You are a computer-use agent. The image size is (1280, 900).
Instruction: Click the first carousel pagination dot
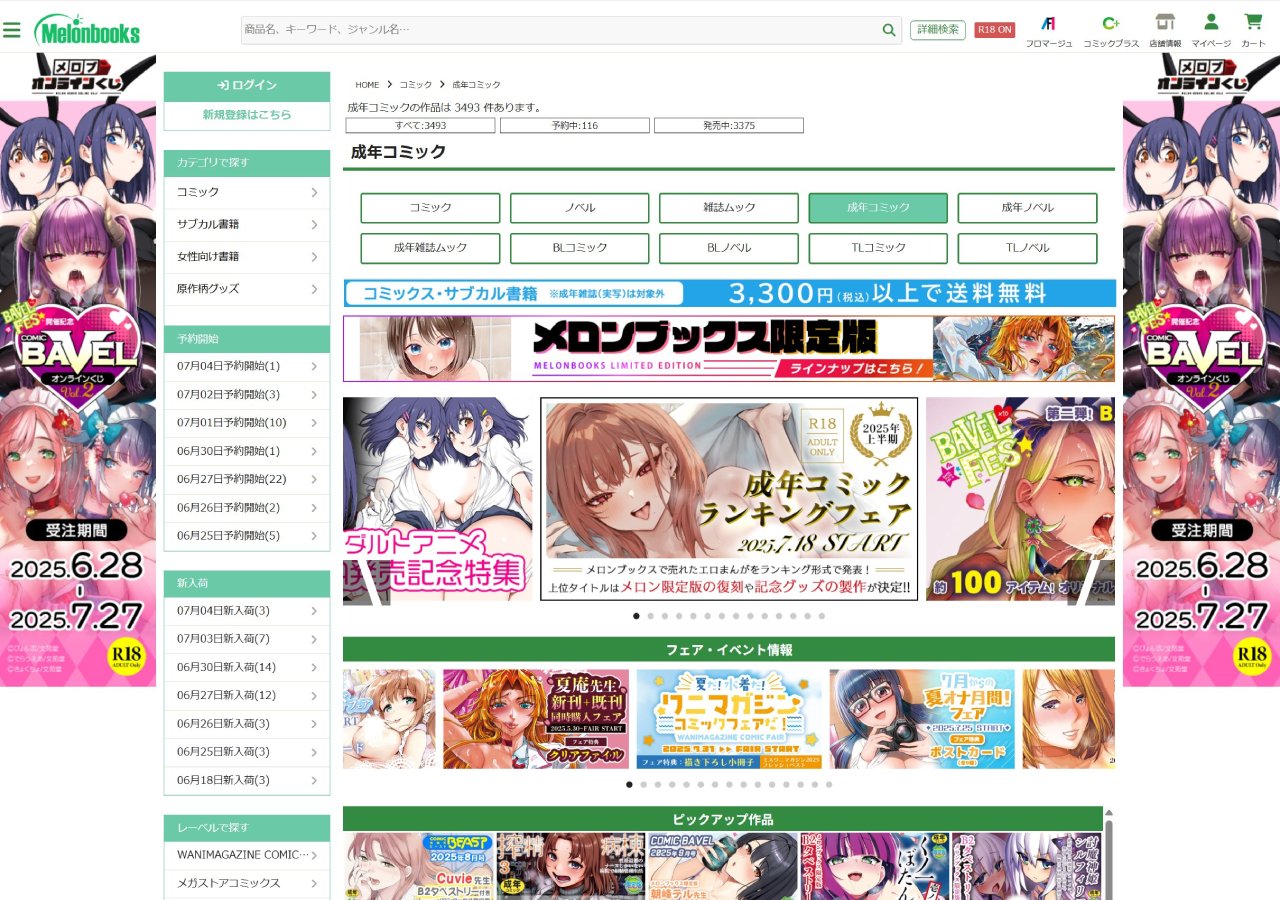pyautogui.click(x=636, y=616)
